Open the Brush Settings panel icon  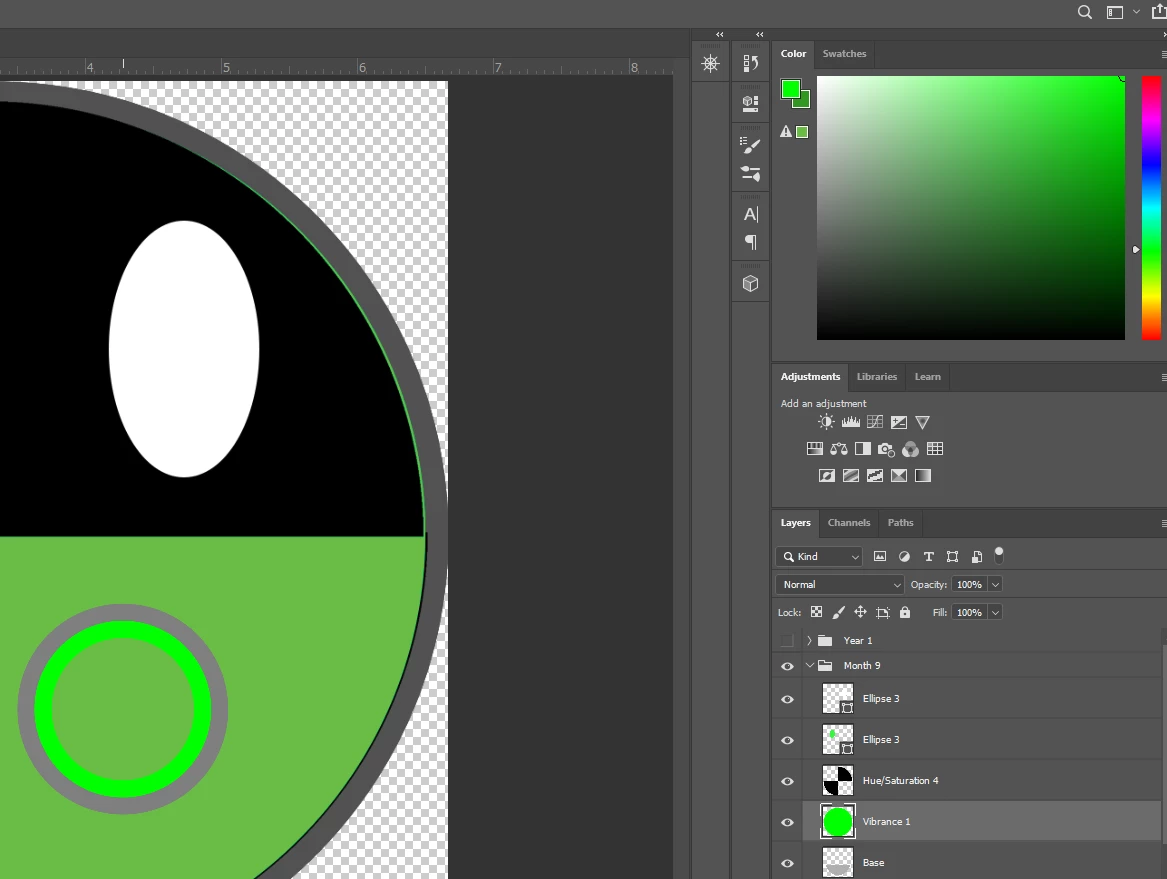pos(750,145)
